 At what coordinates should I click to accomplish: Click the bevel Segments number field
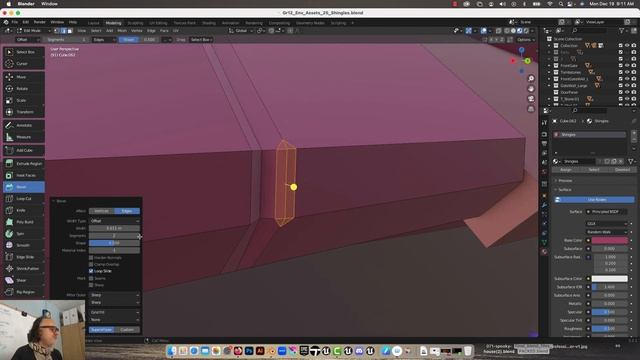click(114, 236)
